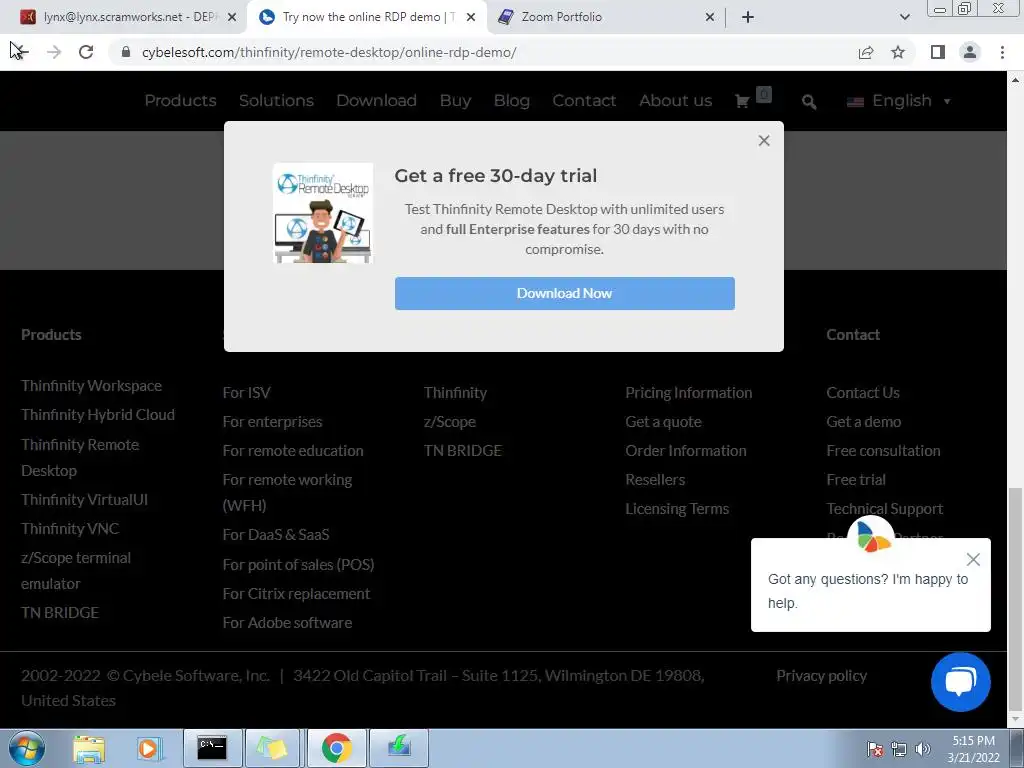Open the live chat bubble button
Screen dimensions: 1024x768
(x=961, y=682)
